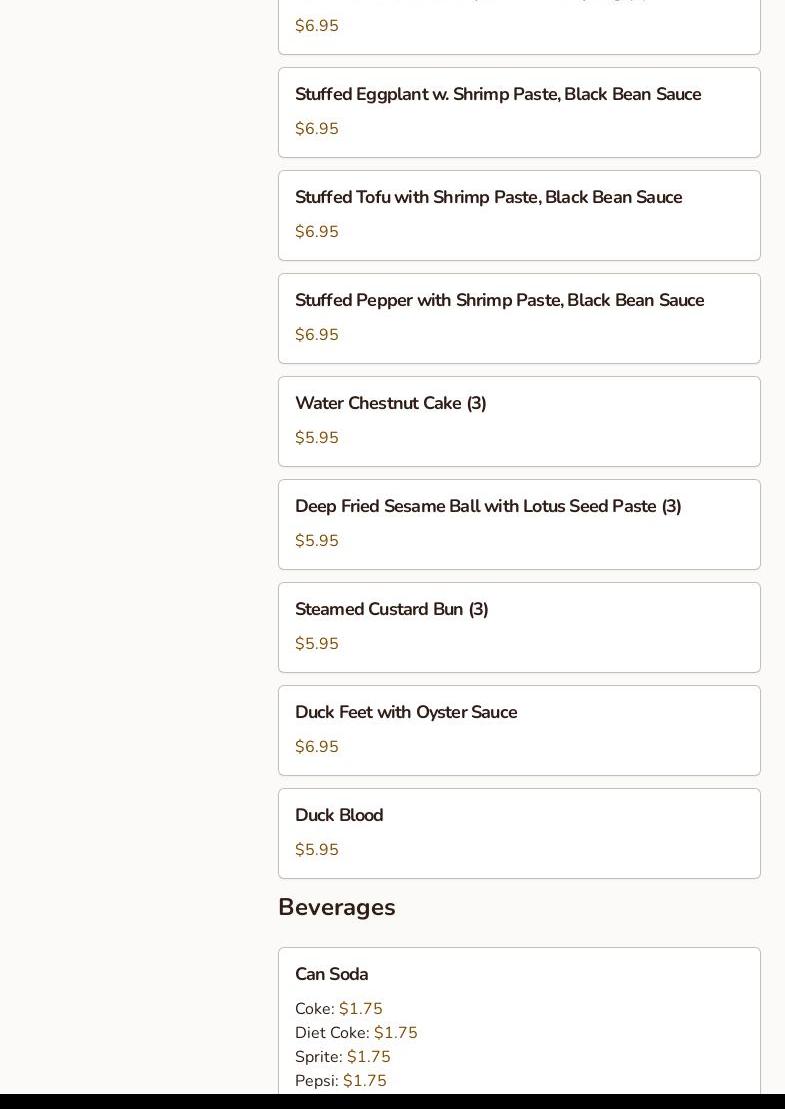Viewport: 785px width, 1109px height.
Task: Click Water Chestnut Cake $5.95 price
Action: pyautogui.click(x=317, y=437)
